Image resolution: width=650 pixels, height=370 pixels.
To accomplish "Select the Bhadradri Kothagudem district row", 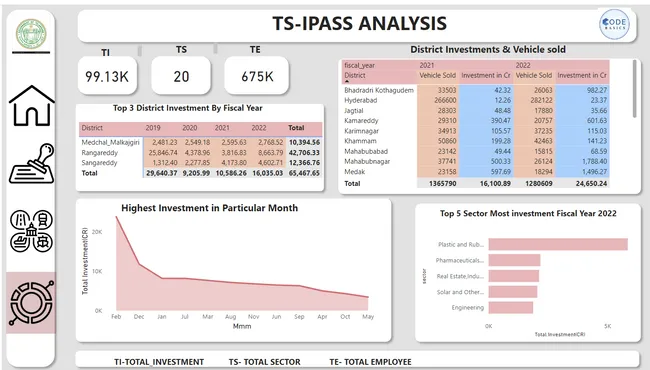I will (475, 90).
